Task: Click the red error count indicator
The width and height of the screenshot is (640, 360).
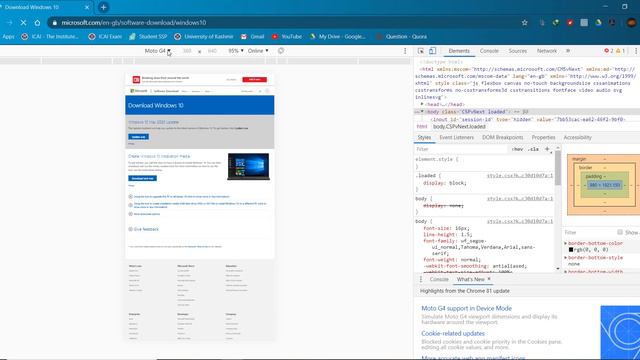Action: click(x=609, y=51)
